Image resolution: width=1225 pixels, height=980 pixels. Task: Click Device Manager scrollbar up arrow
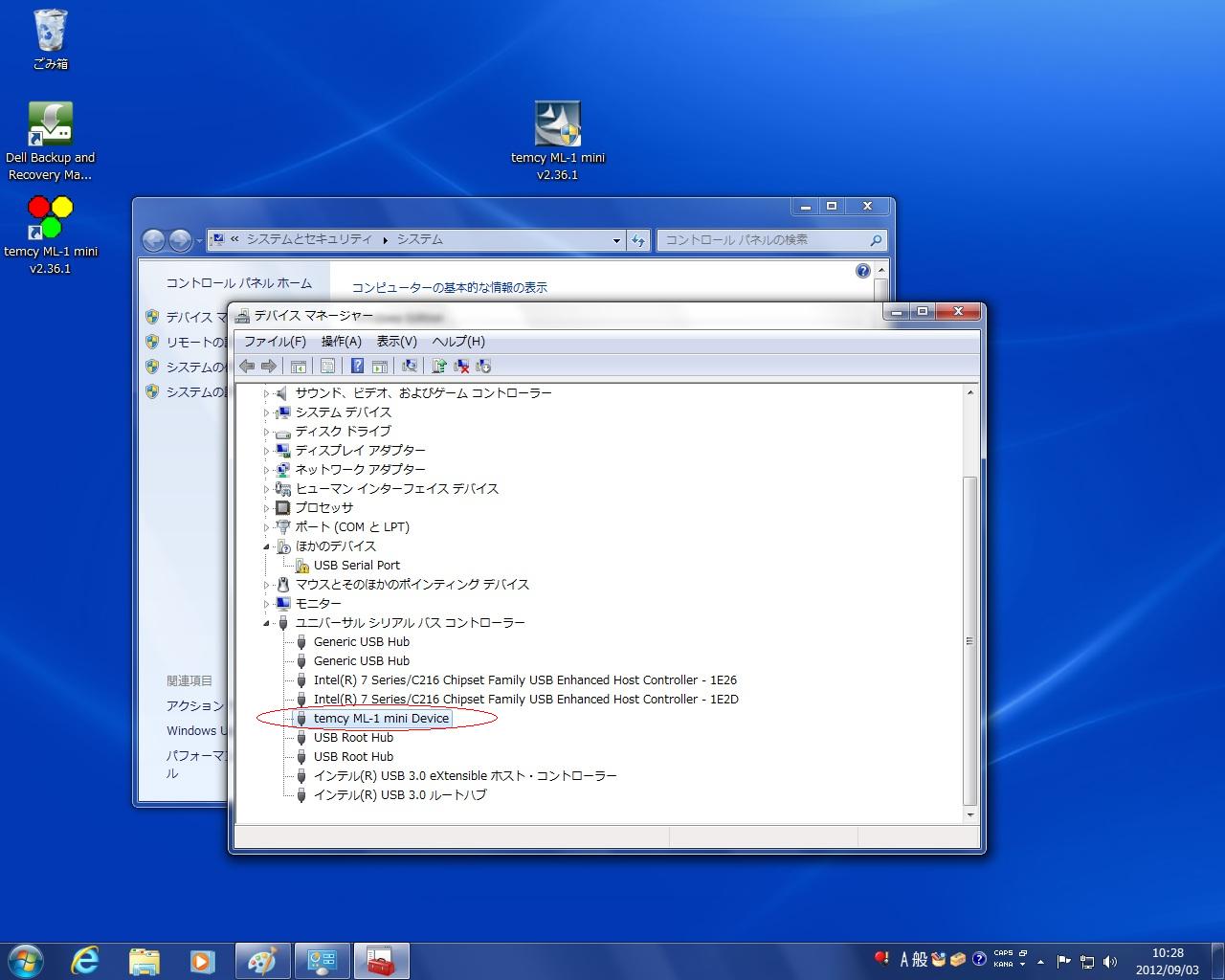[970, 392]
